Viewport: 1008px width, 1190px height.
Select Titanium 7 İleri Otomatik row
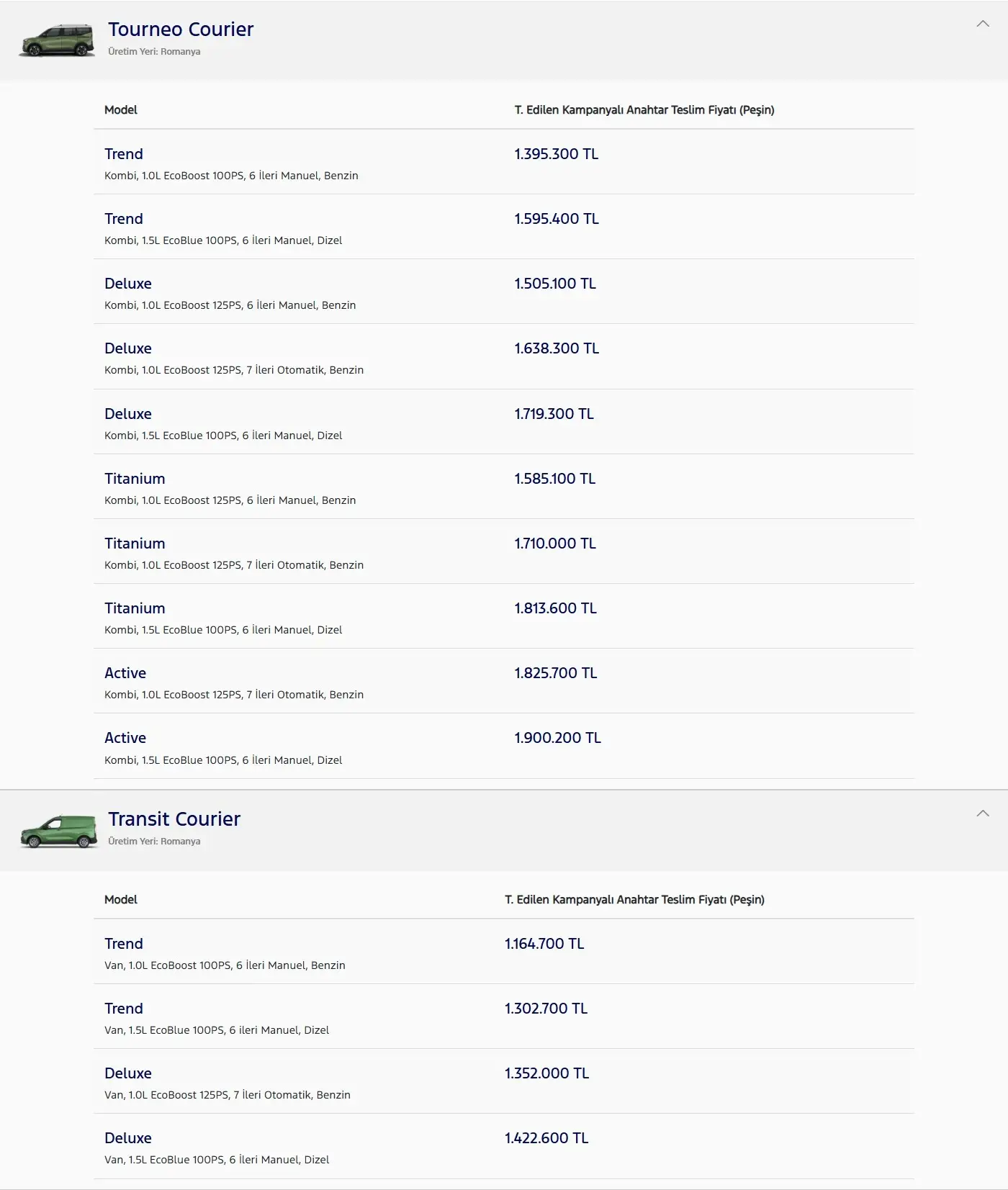(504, 551)
